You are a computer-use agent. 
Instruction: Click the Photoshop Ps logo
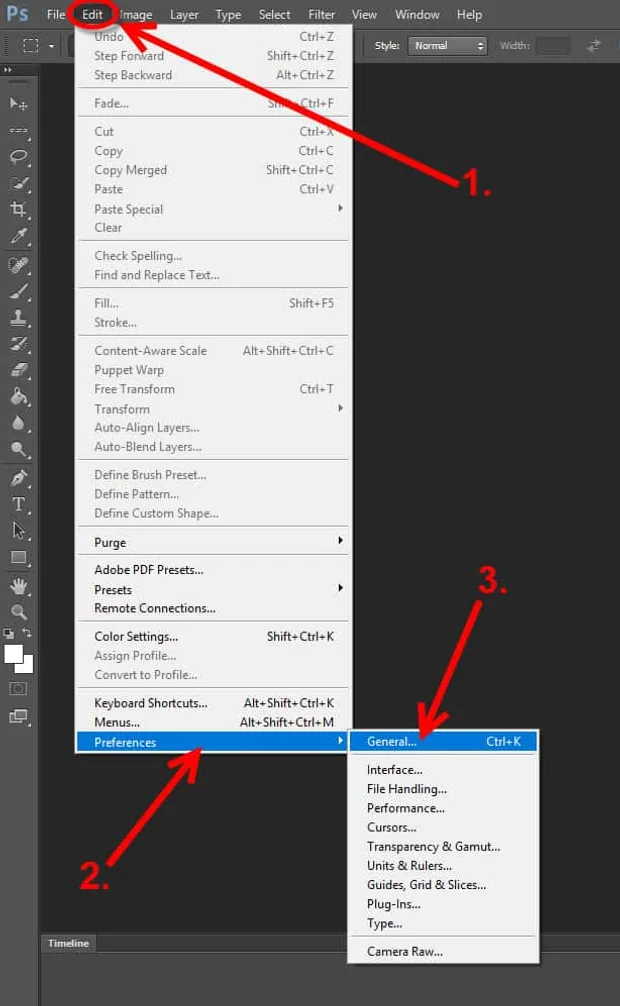(x=17, y=13)
